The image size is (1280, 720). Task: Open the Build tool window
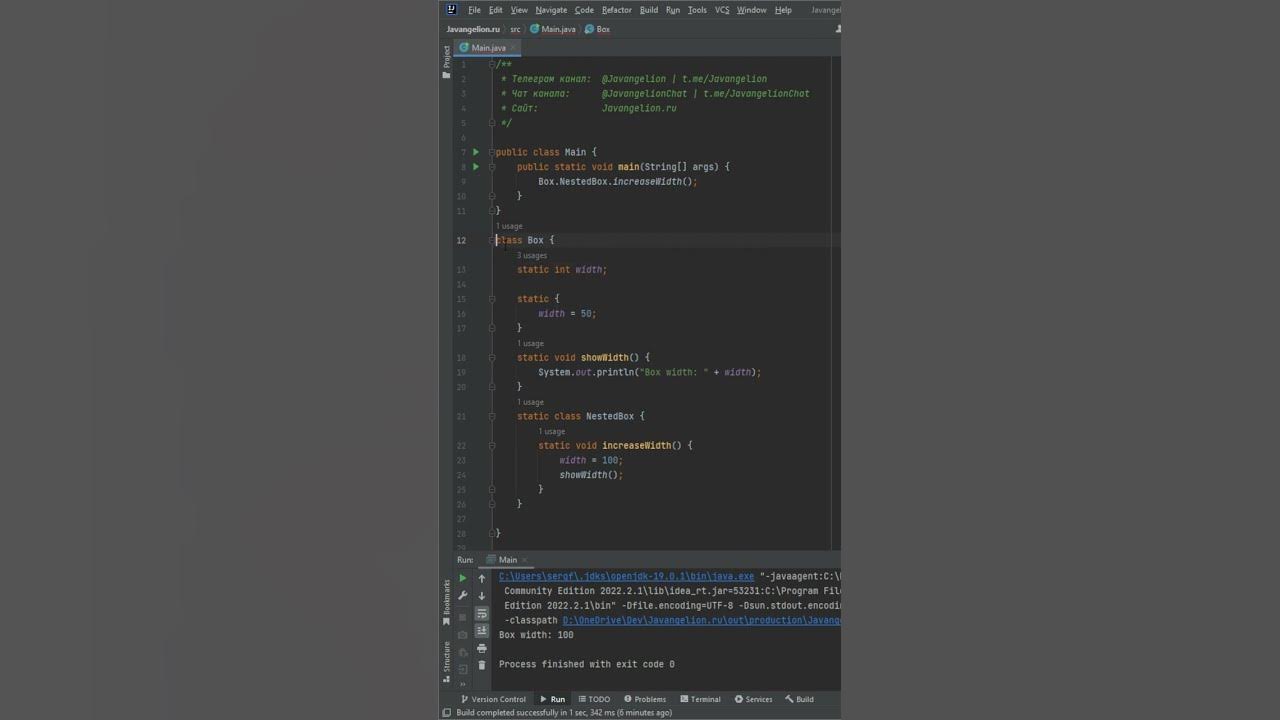tap(799, 699)
